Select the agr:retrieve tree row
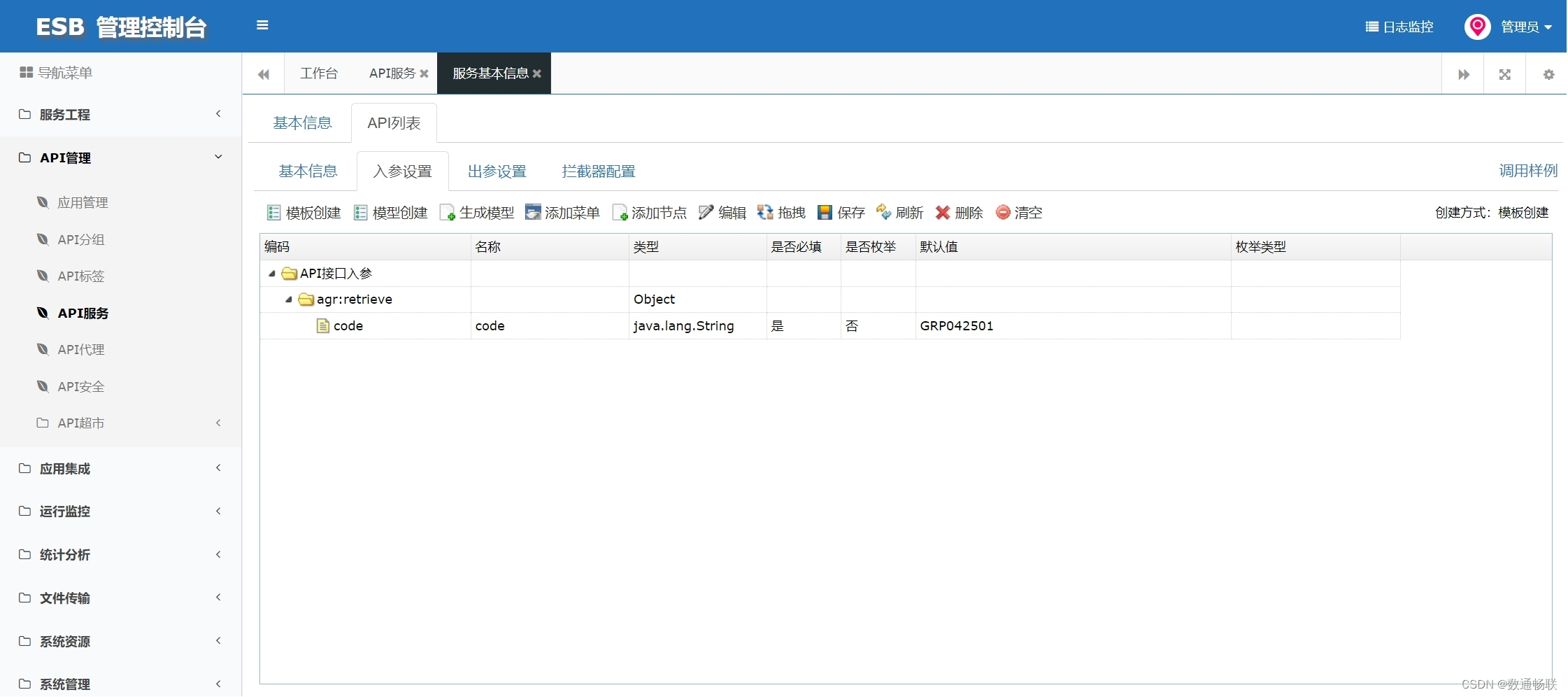This screenshot has height=697, width=1568. (x=830, y=300)
